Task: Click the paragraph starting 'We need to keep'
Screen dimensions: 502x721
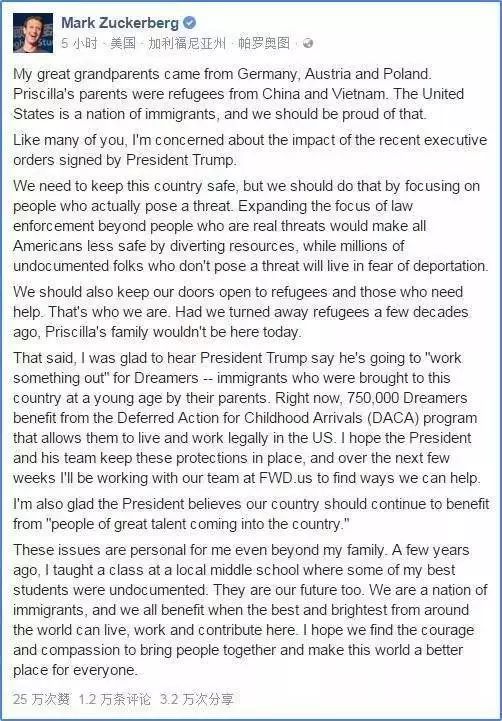Action: click(x=251, y=226)
